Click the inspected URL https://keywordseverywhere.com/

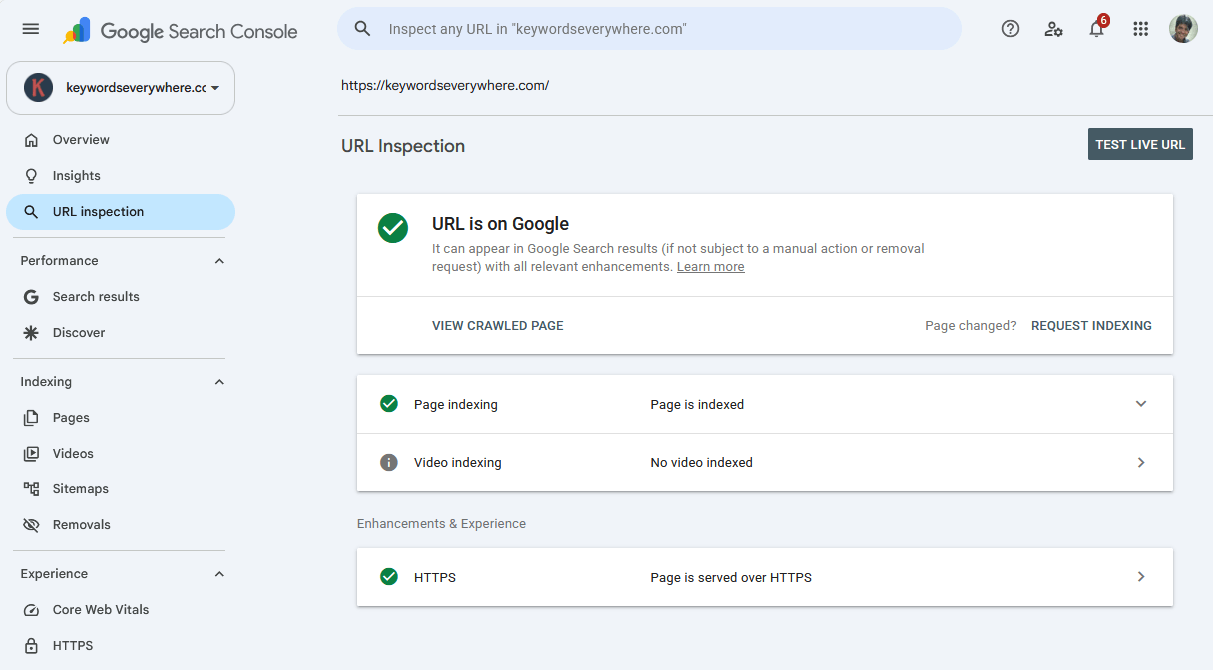pyautogui.click(x=445, y=86)
